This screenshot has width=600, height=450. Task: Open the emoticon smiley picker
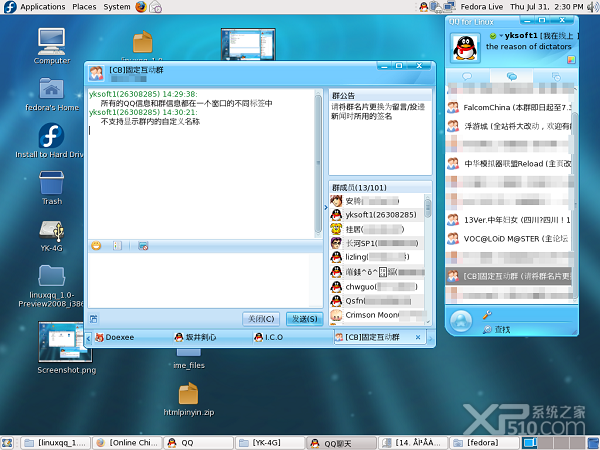click(x=96, y=246)
